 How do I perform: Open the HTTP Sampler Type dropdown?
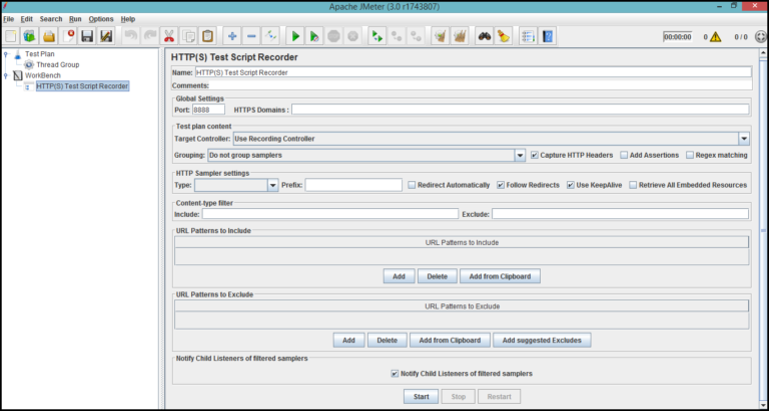(273, 185)
